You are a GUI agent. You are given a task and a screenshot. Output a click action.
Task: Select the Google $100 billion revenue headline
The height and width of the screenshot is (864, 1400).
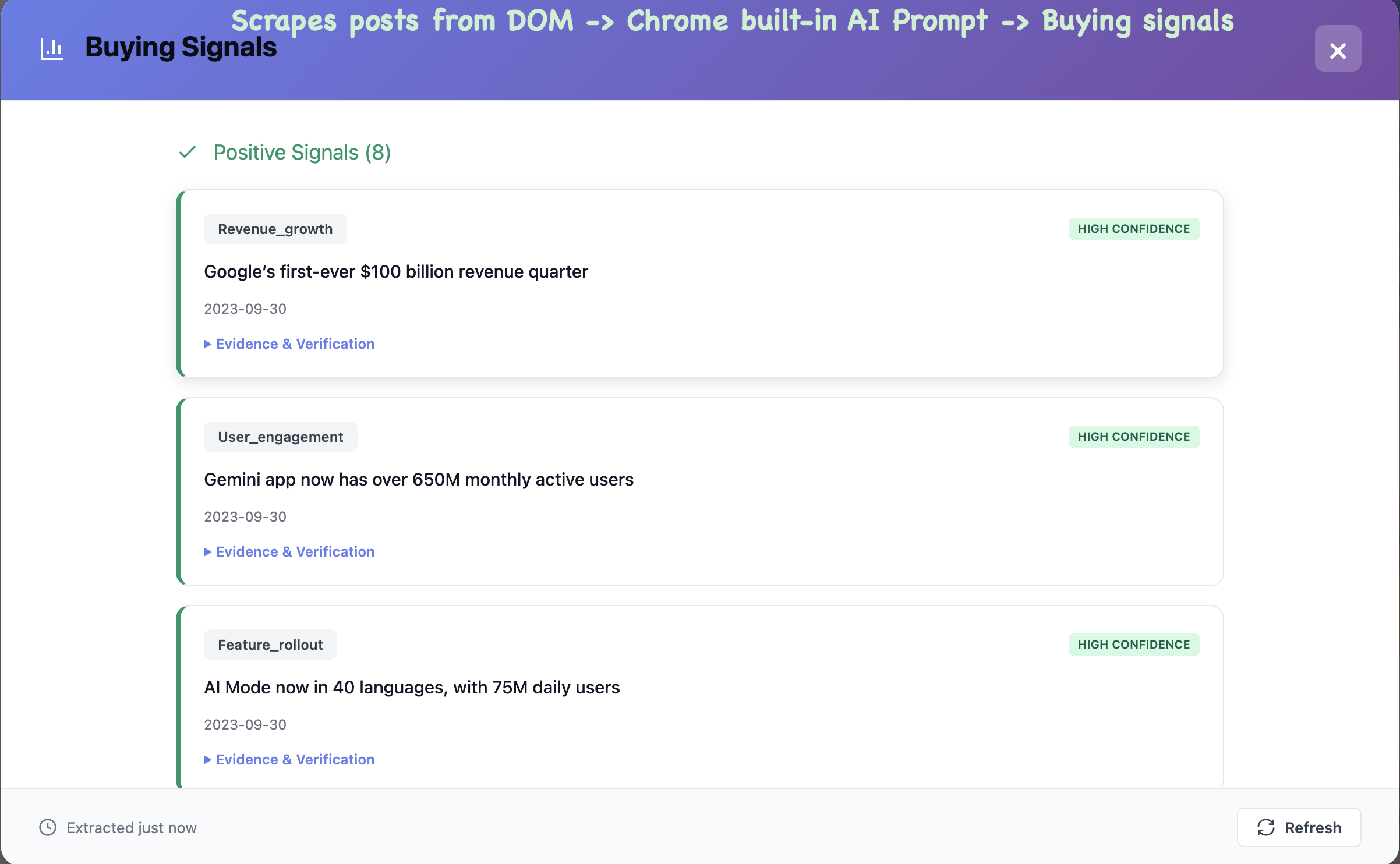click(396, 272)
